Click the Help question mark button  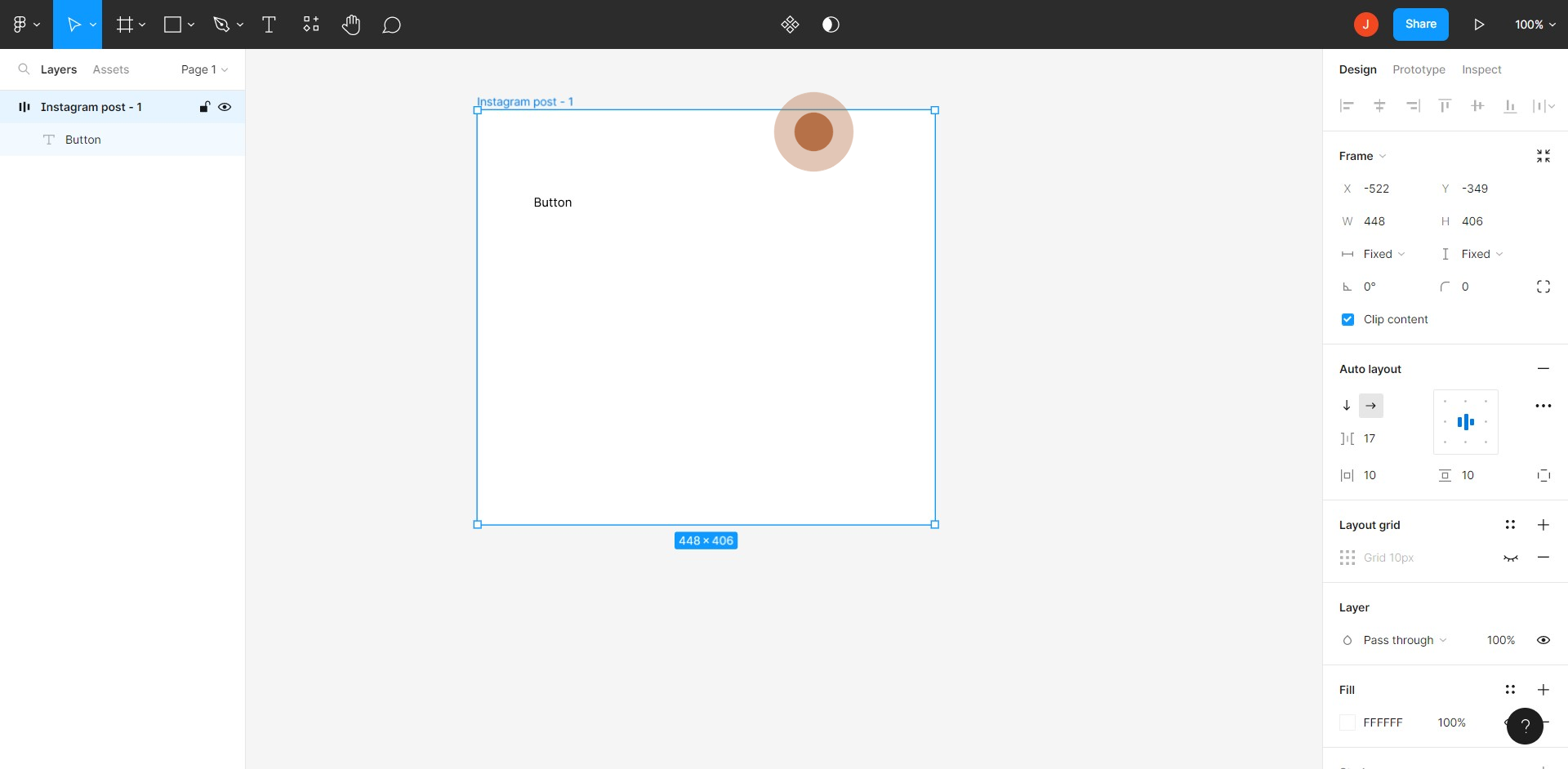pos(1525,726)
